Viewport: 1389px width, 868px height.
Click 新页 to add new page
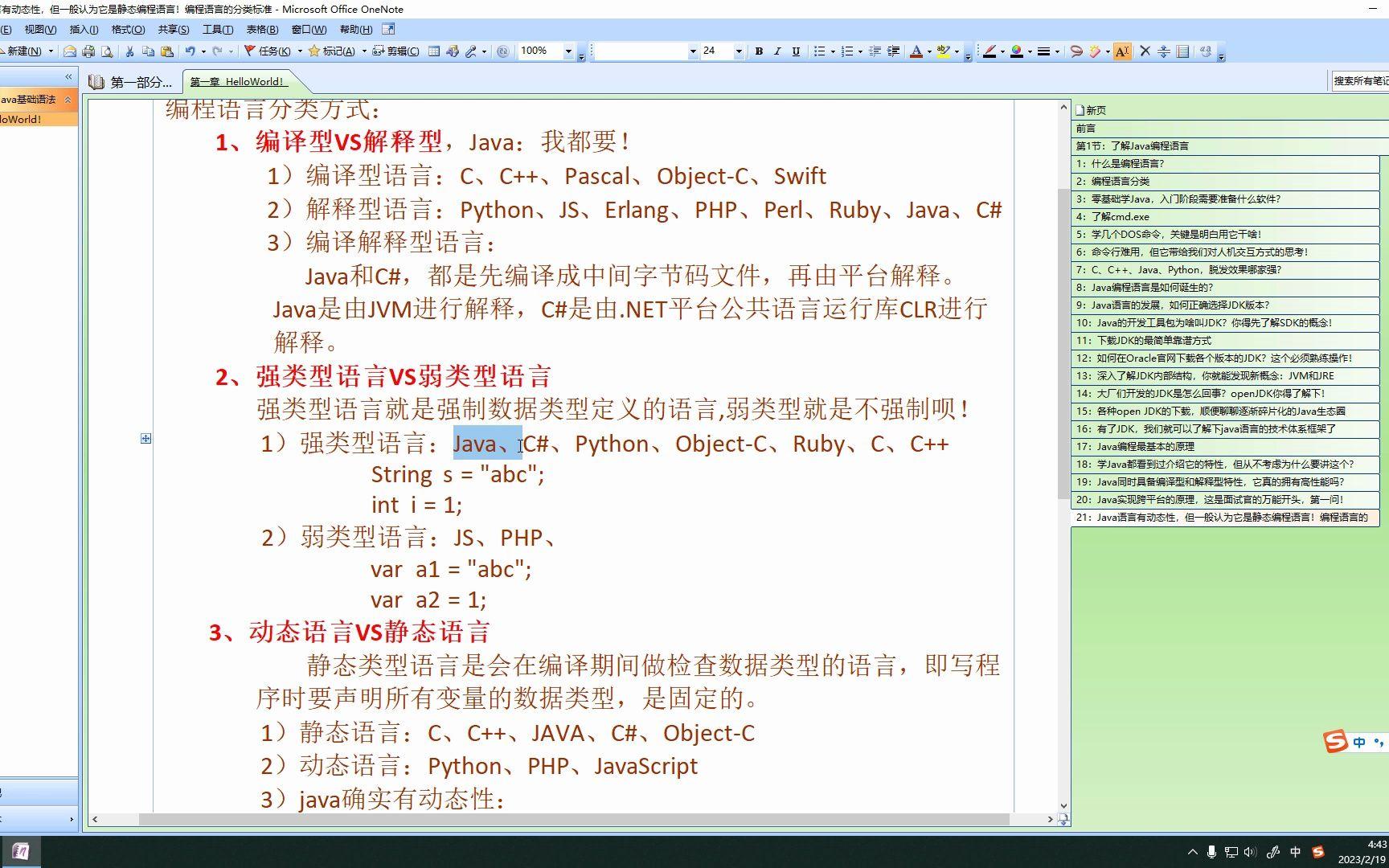(1091, 110)
